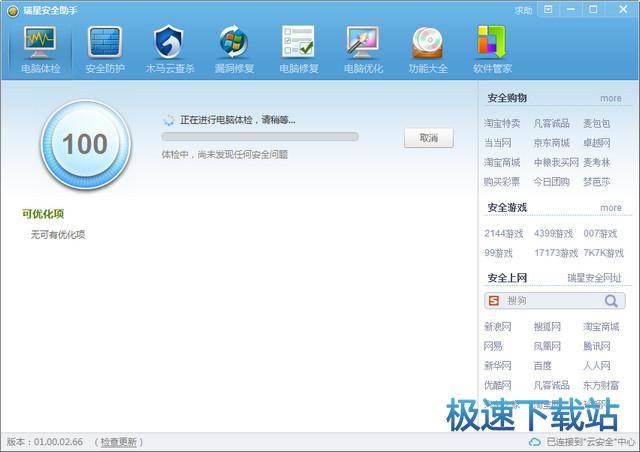Click the cloud security status icon
This screenshot has height=452, width=640.
pyautogui.click(x=535, y=442)
